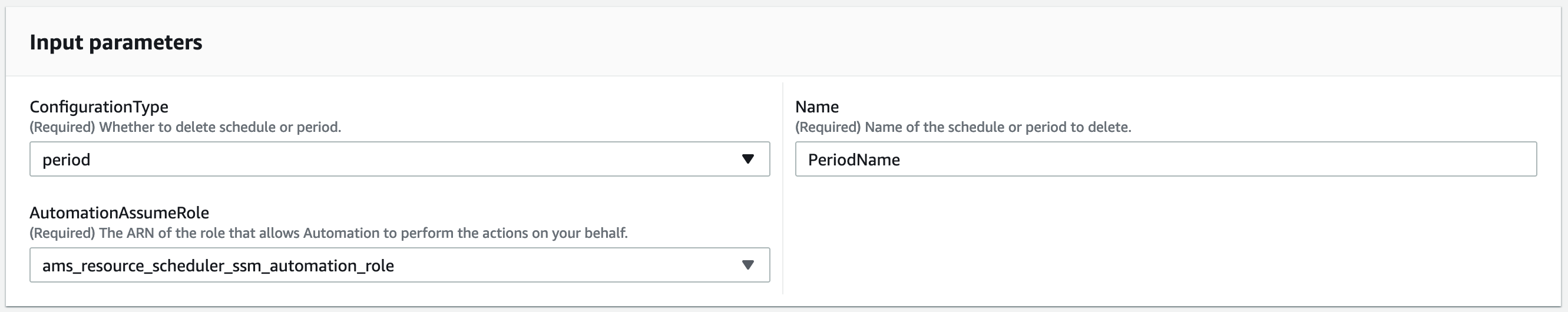Click the ams_resource_scheduler_ssm_automation_role value text

(218, 265)
